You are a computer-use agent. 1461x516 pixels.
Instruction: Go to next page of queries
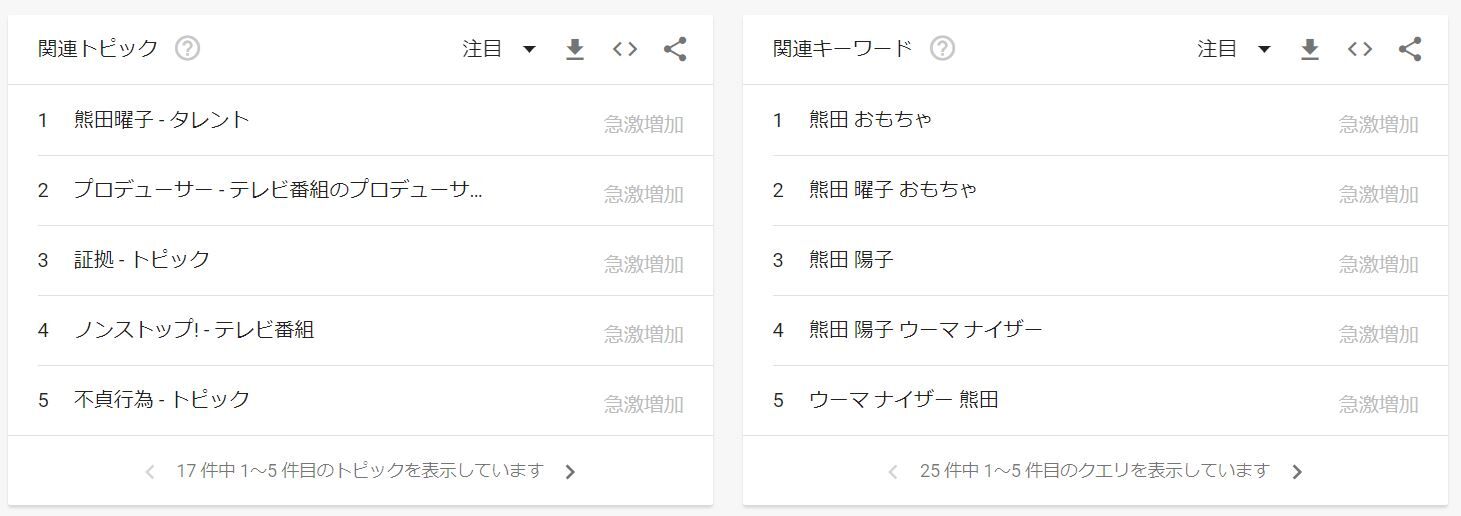click(1297, 472)
